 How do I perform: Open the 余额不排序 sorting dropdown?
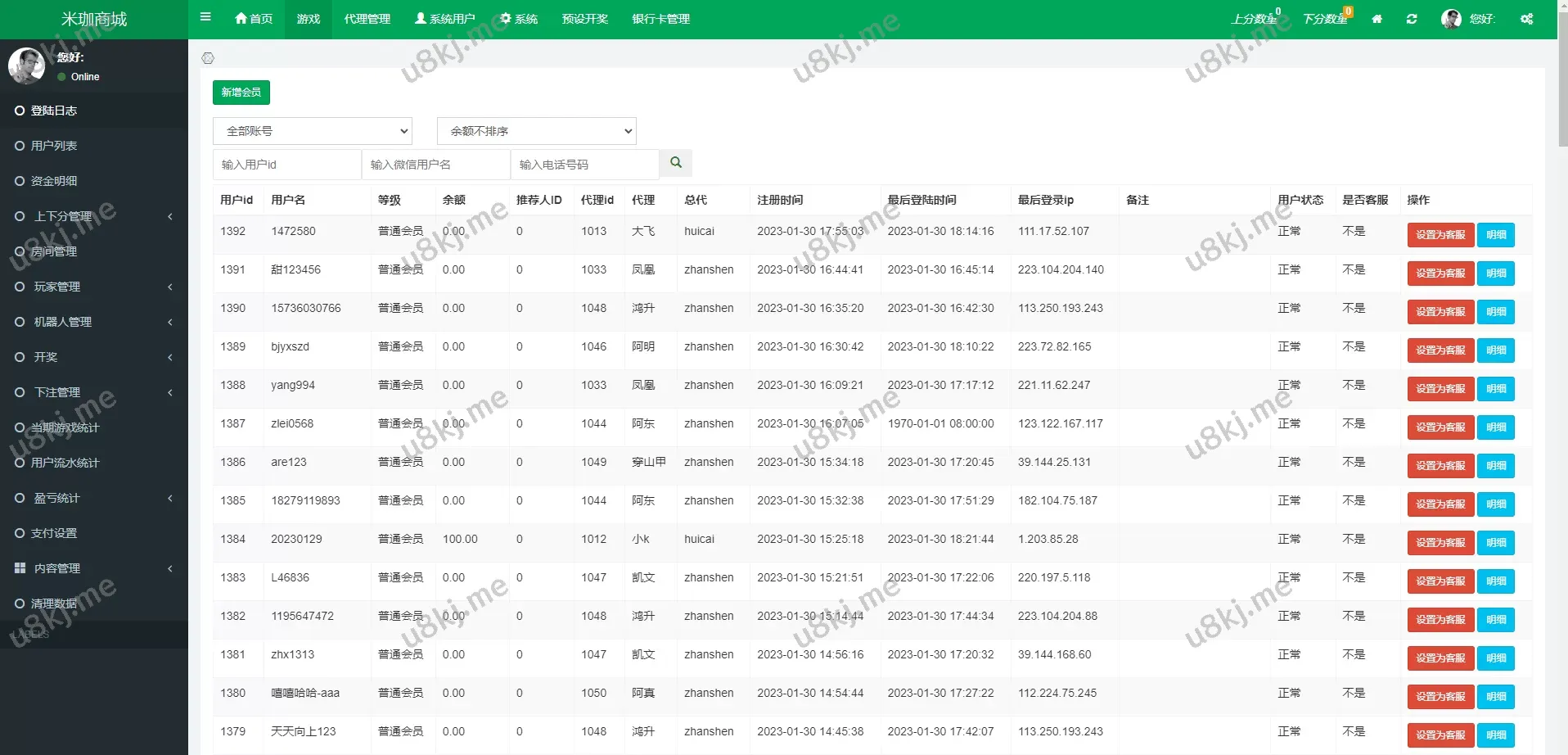coord(536,131)
